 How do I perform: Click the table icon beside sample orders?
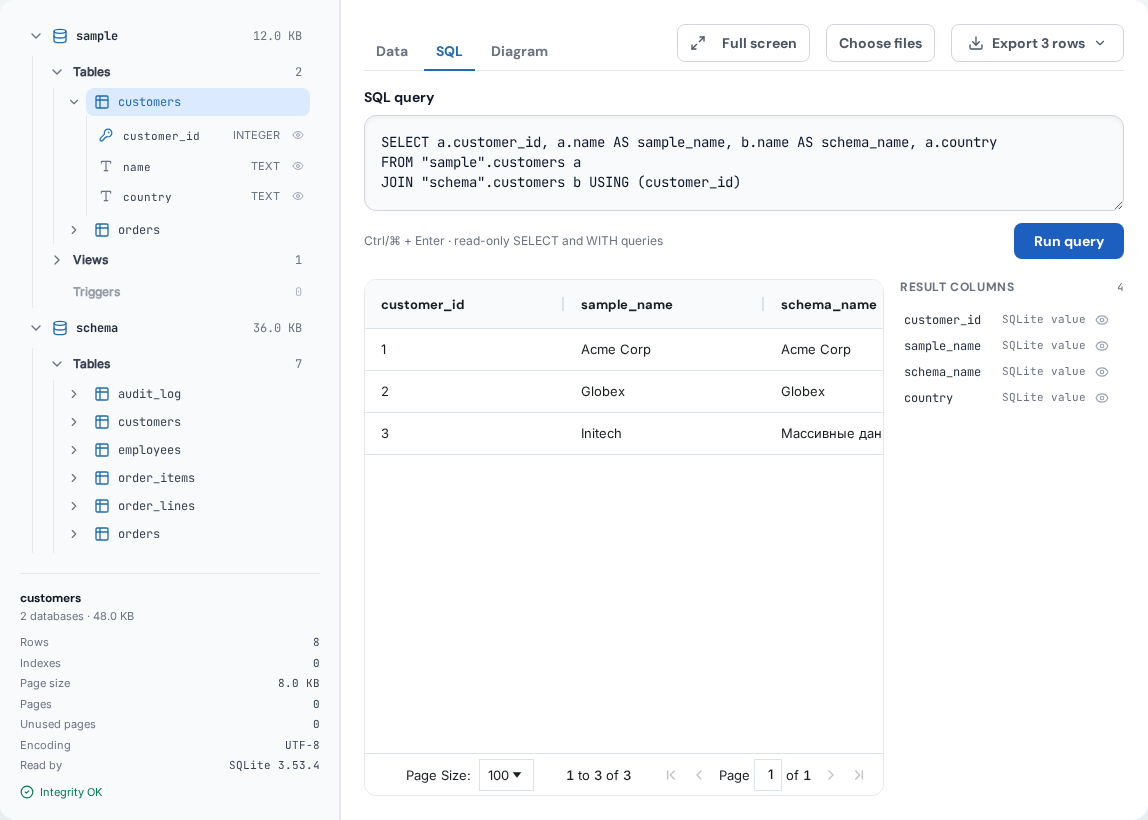[102, 230]
